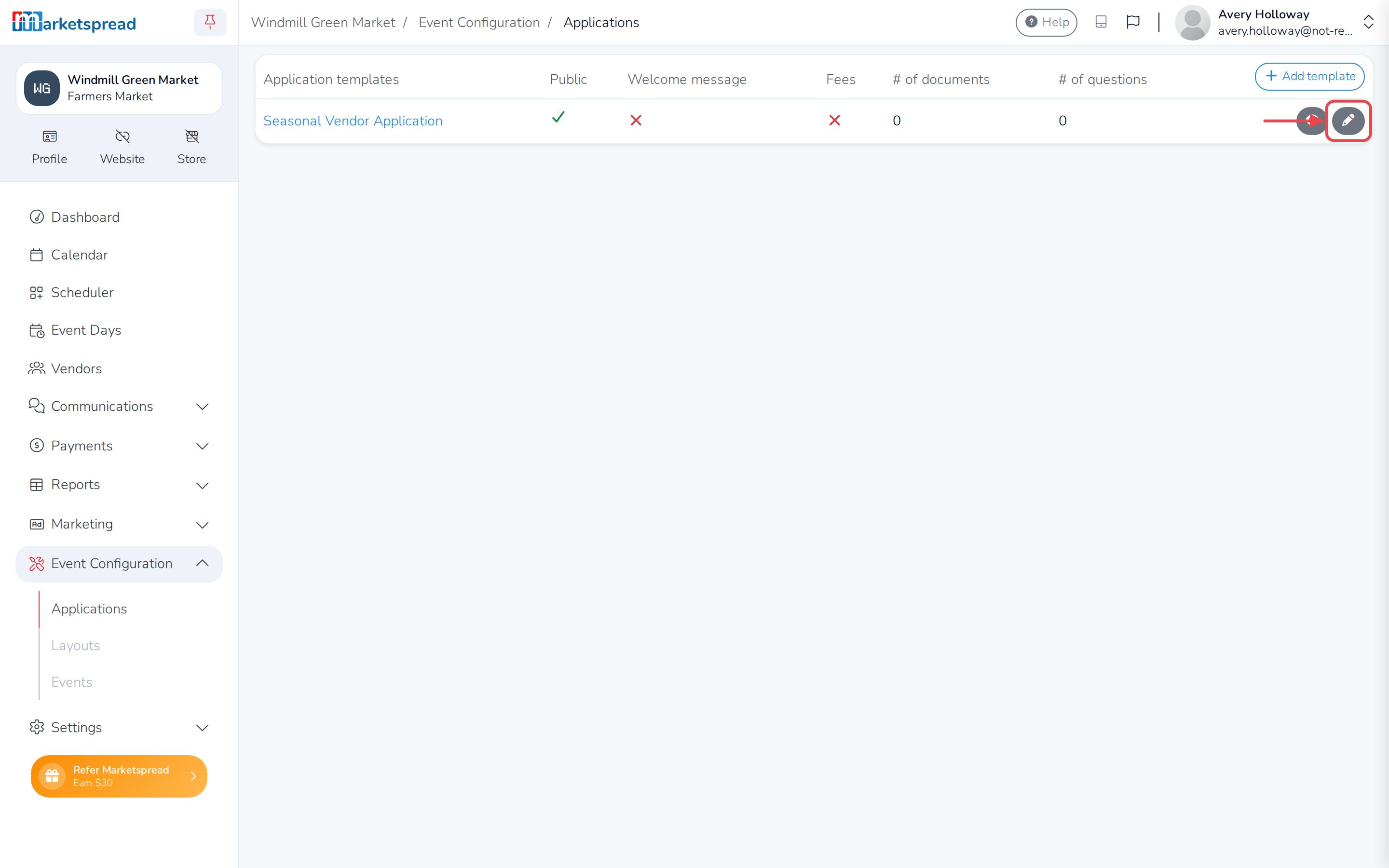This screenshot has width=1389, height=868.
Task: Open the Website shortcut
Action: pyautogui.click(x=122, y=147)
